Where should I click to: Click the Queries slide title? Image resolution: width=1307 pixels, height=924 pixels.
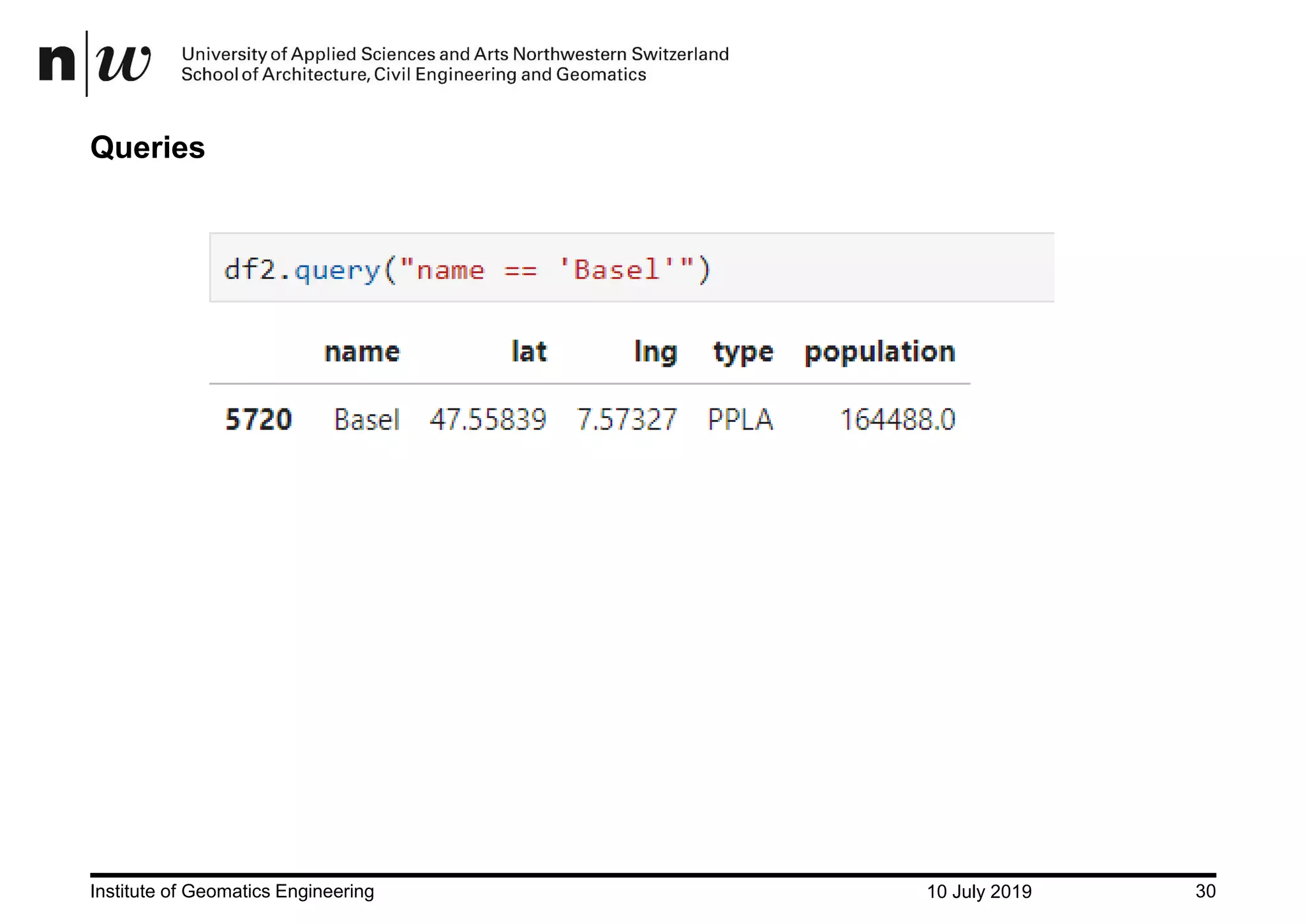coord(147,148)
